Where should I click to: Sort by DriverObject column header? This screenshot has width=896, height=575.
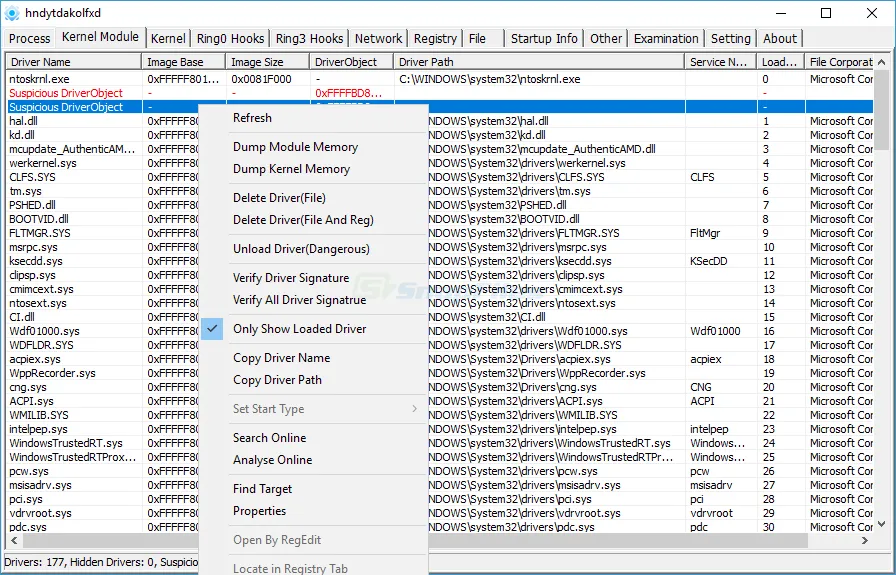(351, 62)
